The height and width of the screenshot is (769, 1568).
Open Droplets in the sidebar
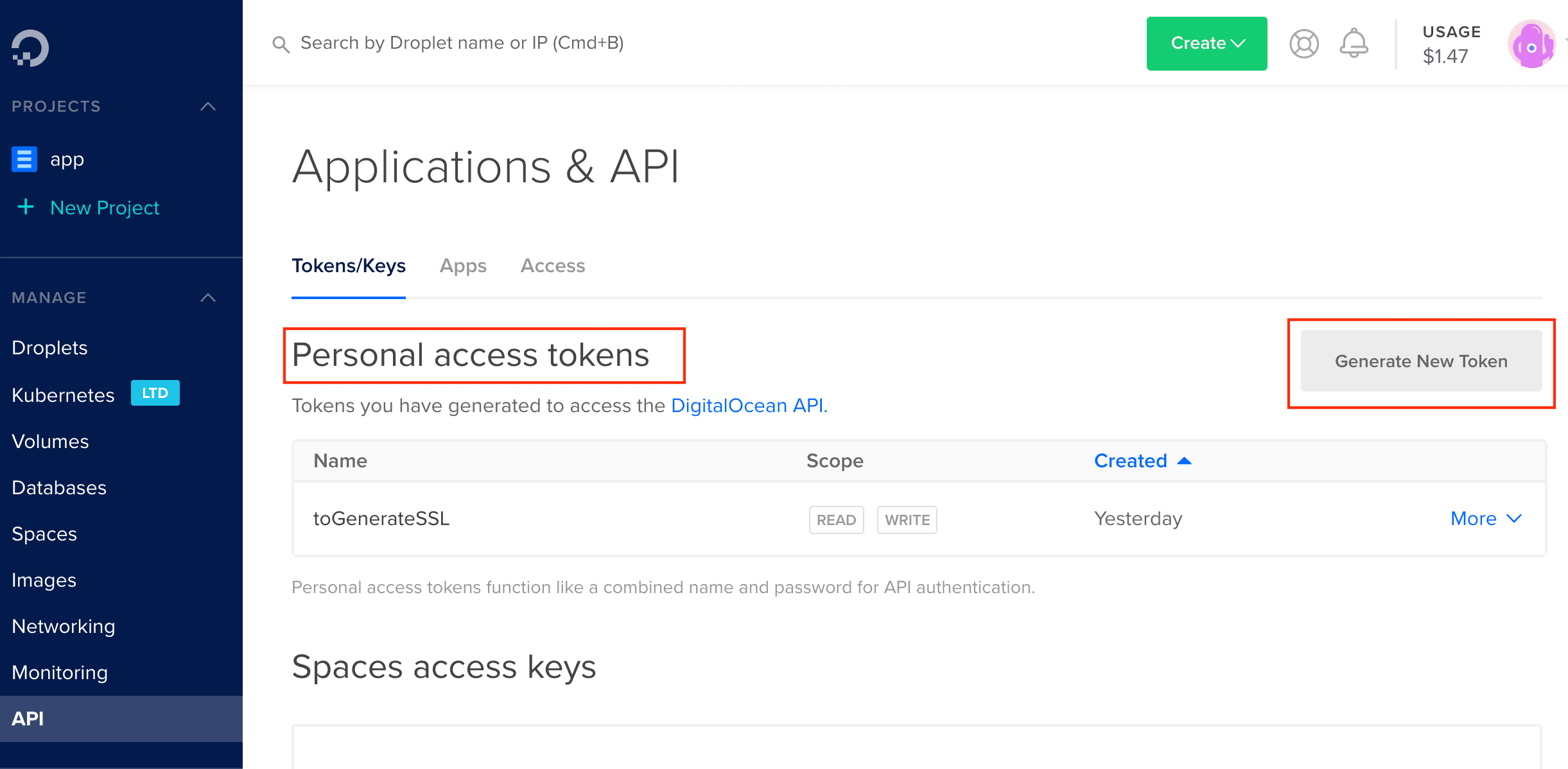[49, 348]
